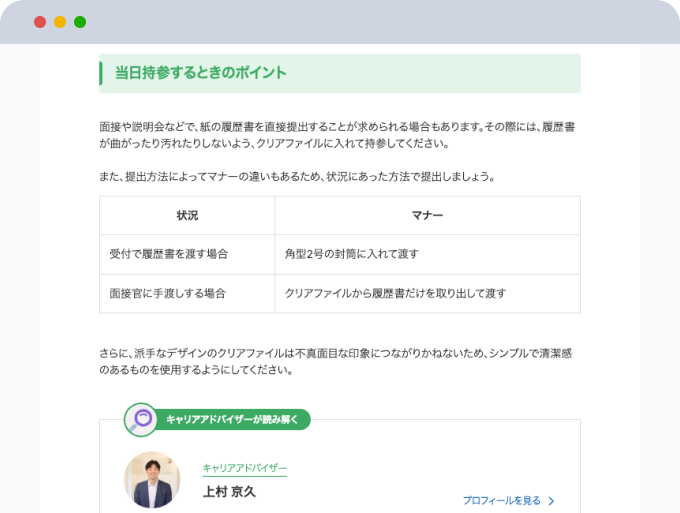680x513 pixels.
Task: Open the プロフィールを見る link
Action: [501, 501]
